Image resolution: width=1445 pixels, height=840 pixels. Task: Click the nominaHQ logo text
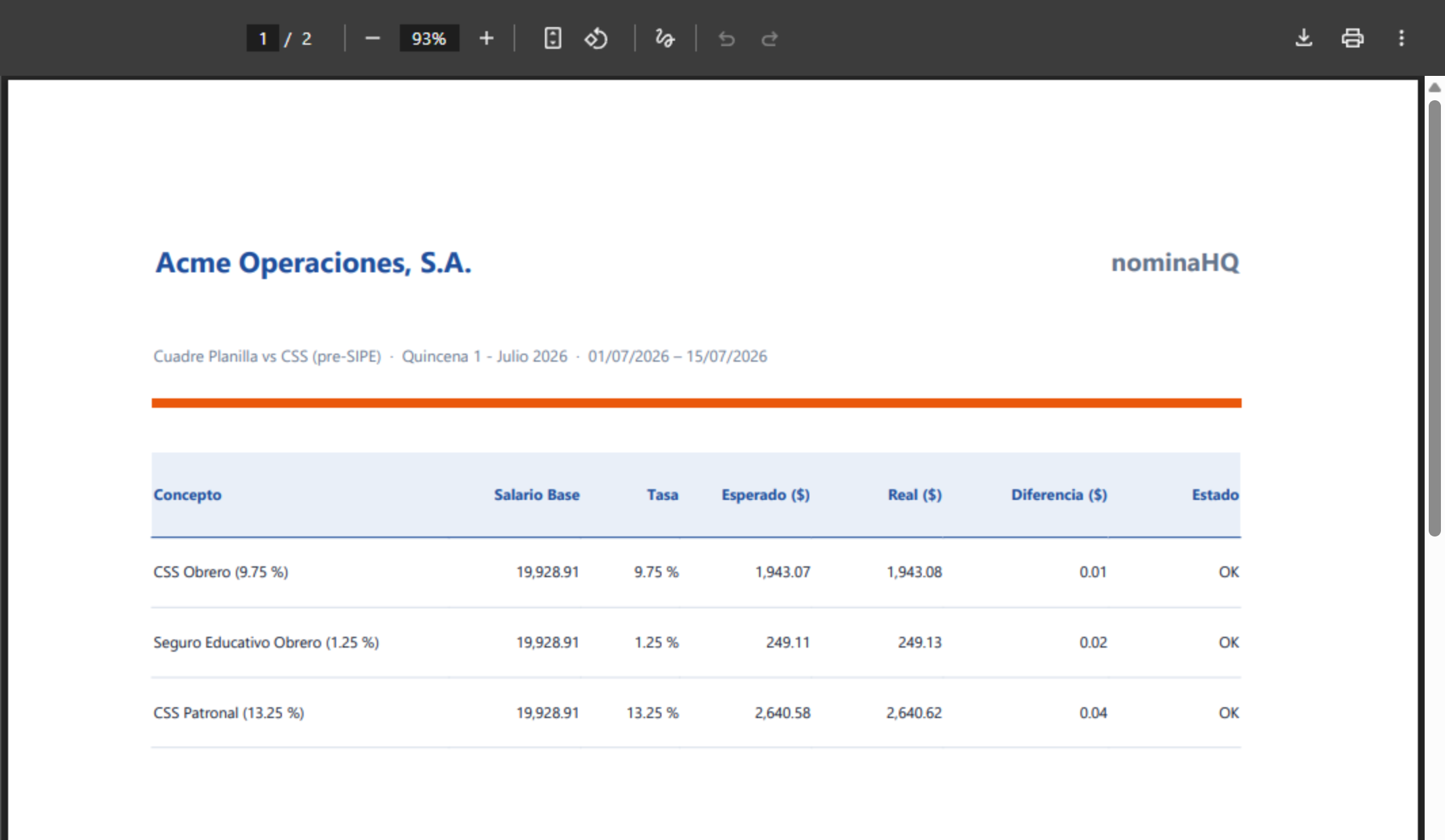coord(1175,262)
